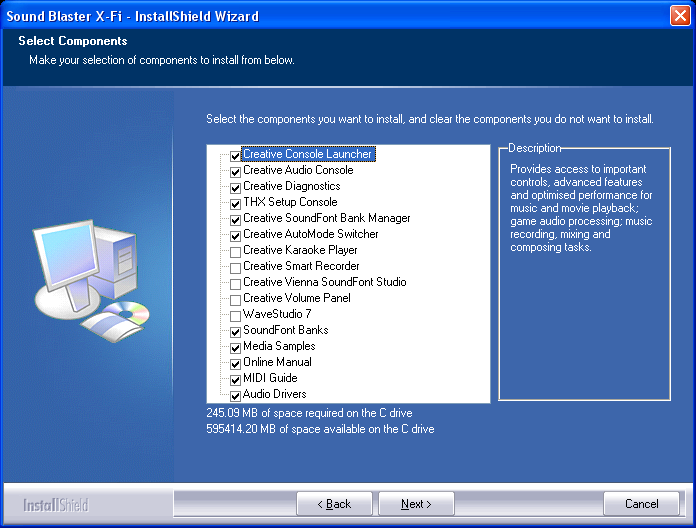Uncheck the Audio Drivers checkbox
This screenshot has height=528, width=696.
235,396
